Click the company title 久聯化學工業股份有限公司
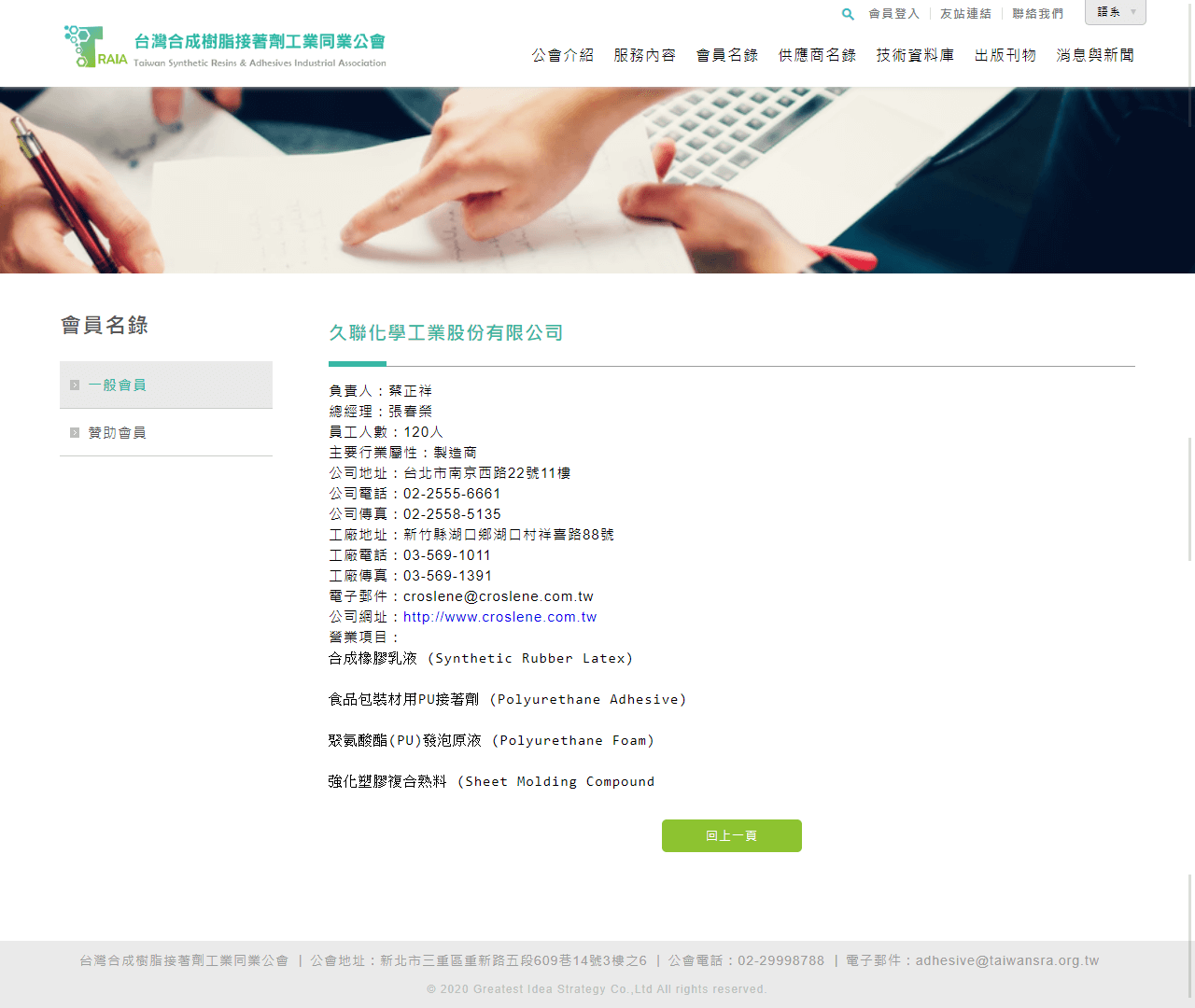1195x1008 pixels. click(446, 332)
